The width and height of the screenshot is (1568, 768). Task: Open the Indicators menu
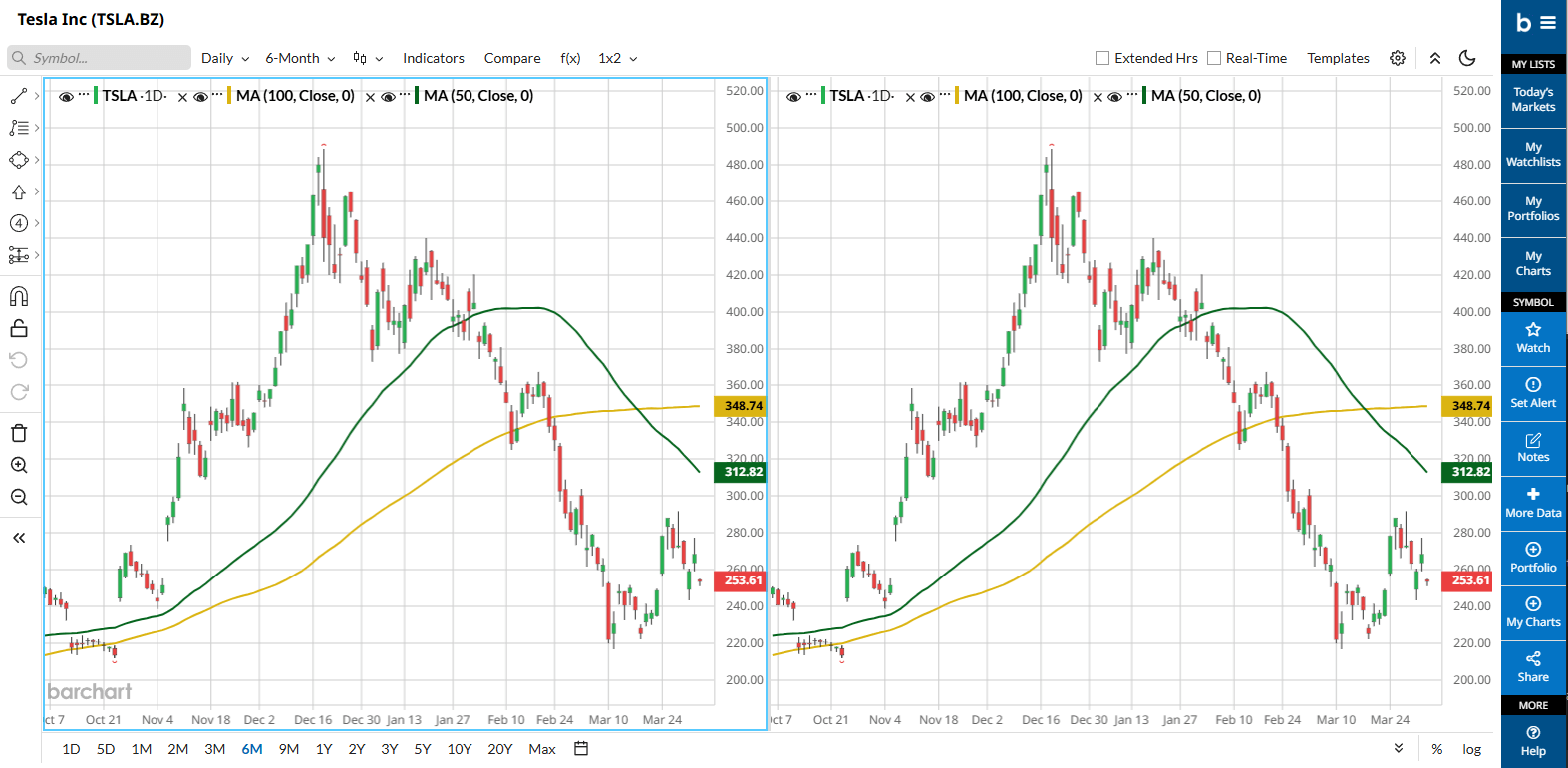(x=433, y=58)
